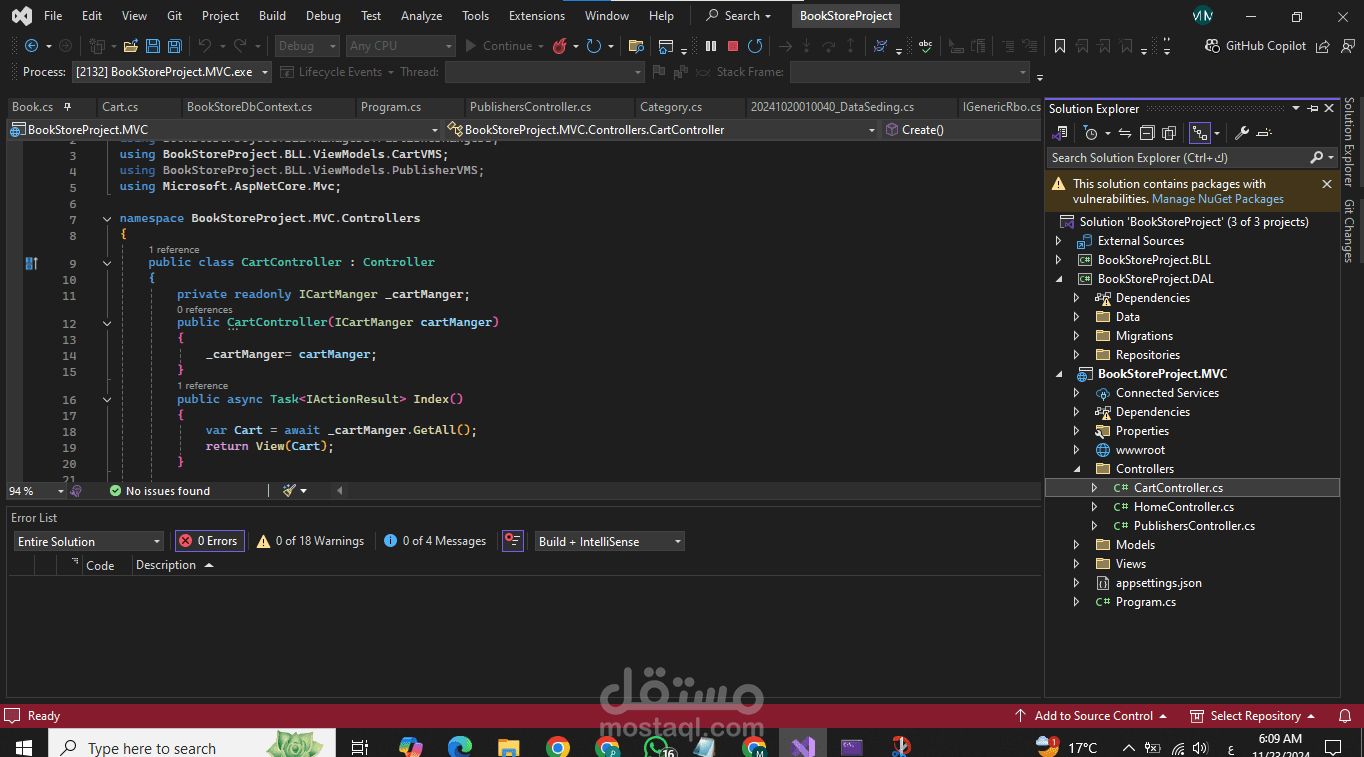Click the Send Feedback person icon
Screen dimensions: 1364x757
click(x=1346, y=46)
